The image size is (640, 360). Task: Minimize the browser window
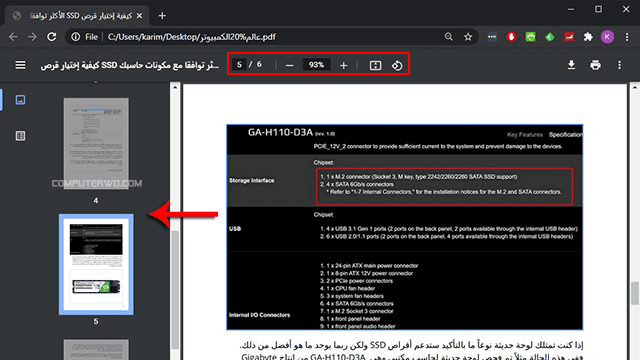click(571, 9)
